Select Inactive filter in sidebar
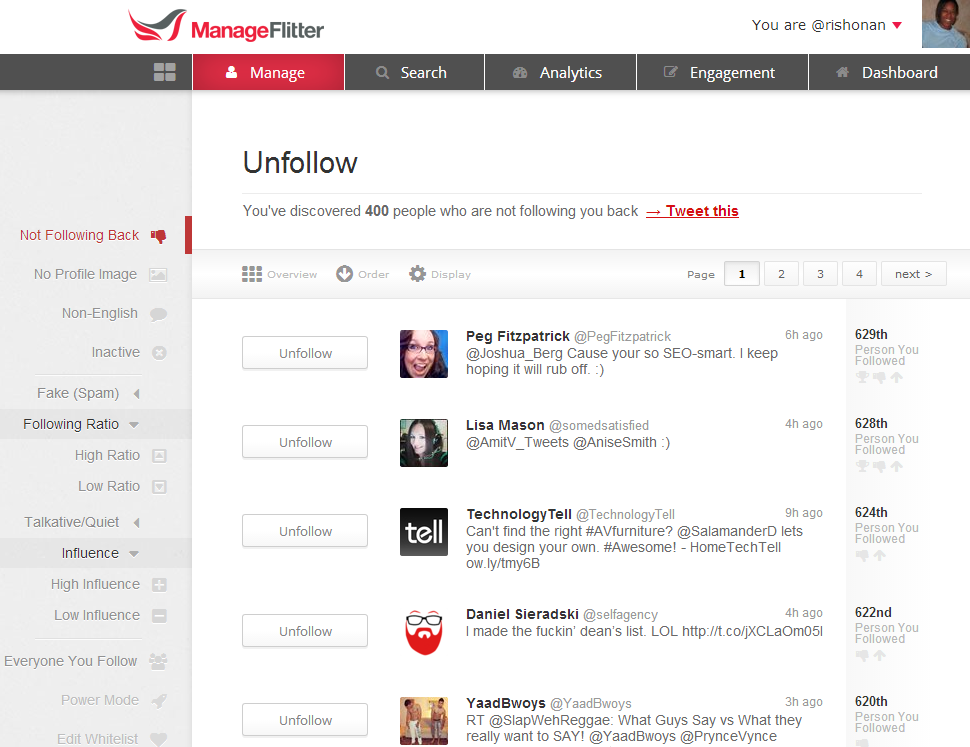Viewport: 970px width, 747px height. coord(116,352)
